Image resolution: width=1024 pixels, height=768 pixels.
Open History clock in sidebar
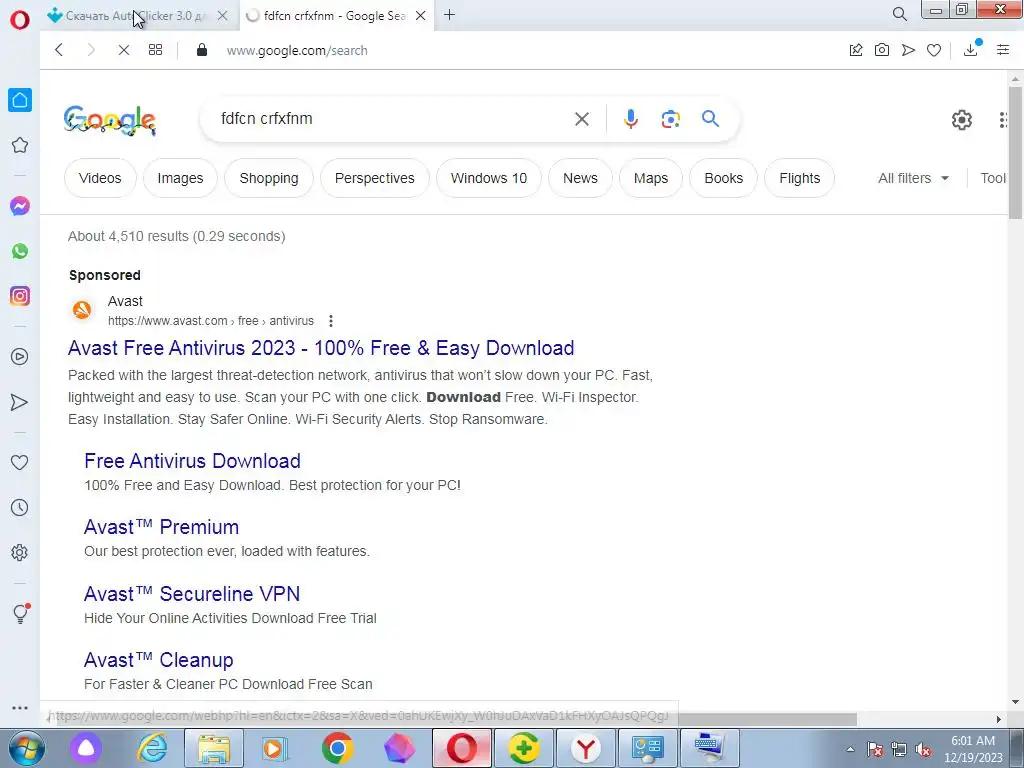[20, 507]
